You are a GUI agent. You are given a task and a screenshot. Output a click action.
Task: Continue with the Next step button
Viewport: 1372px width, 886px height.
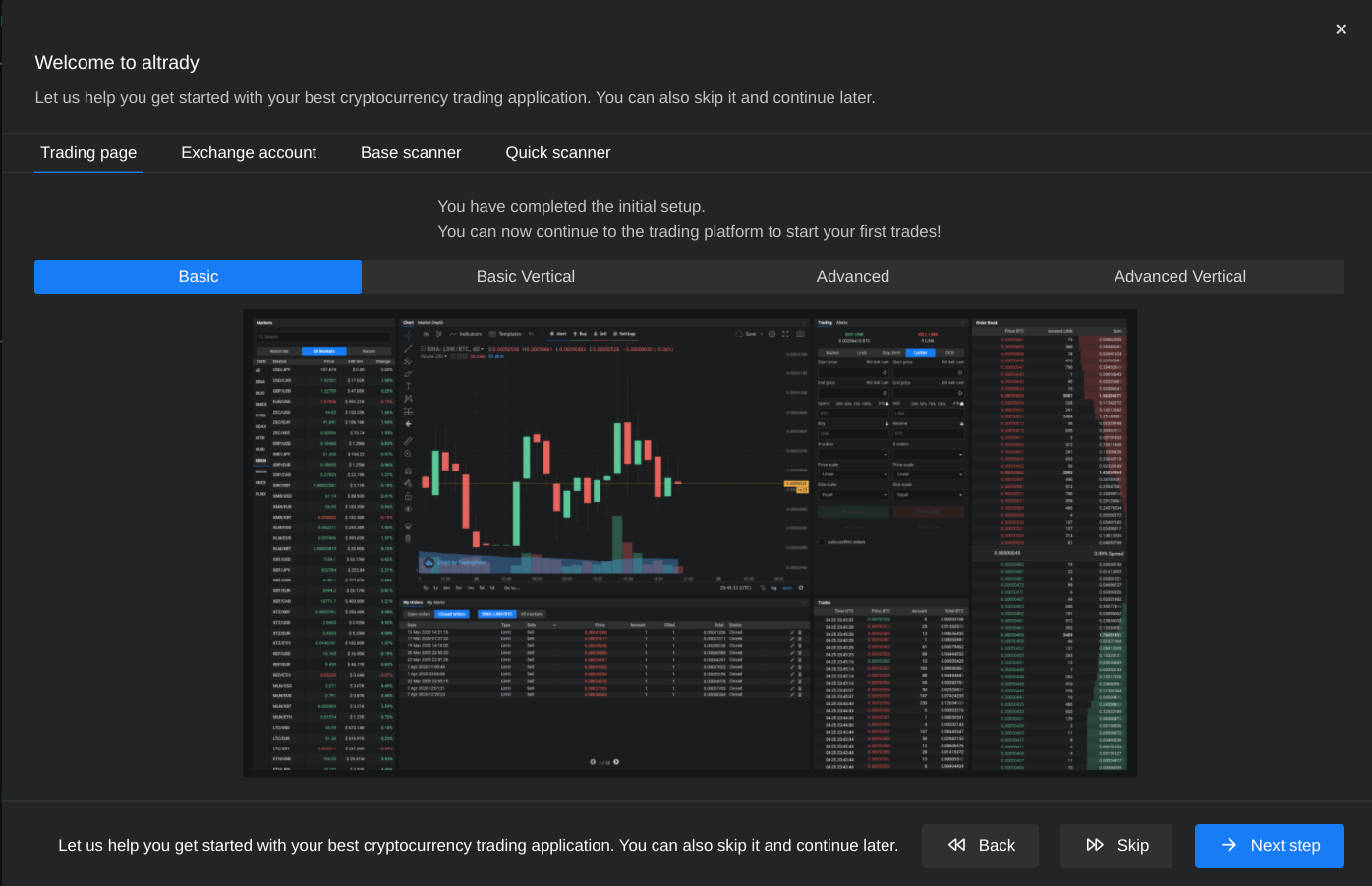click(x=1270, y=846)
